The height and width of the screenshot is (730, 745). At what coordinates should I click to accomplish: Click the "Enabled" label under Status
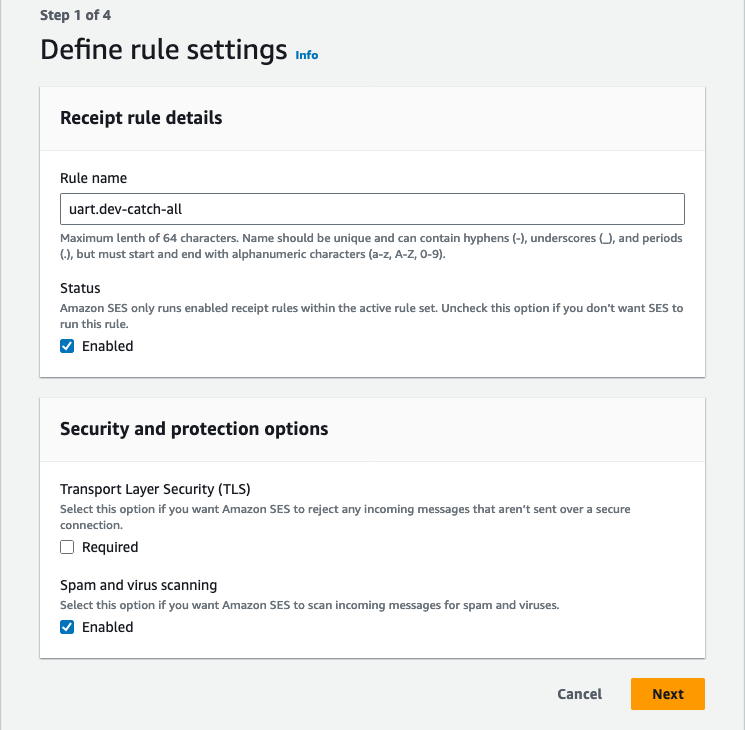107,346
